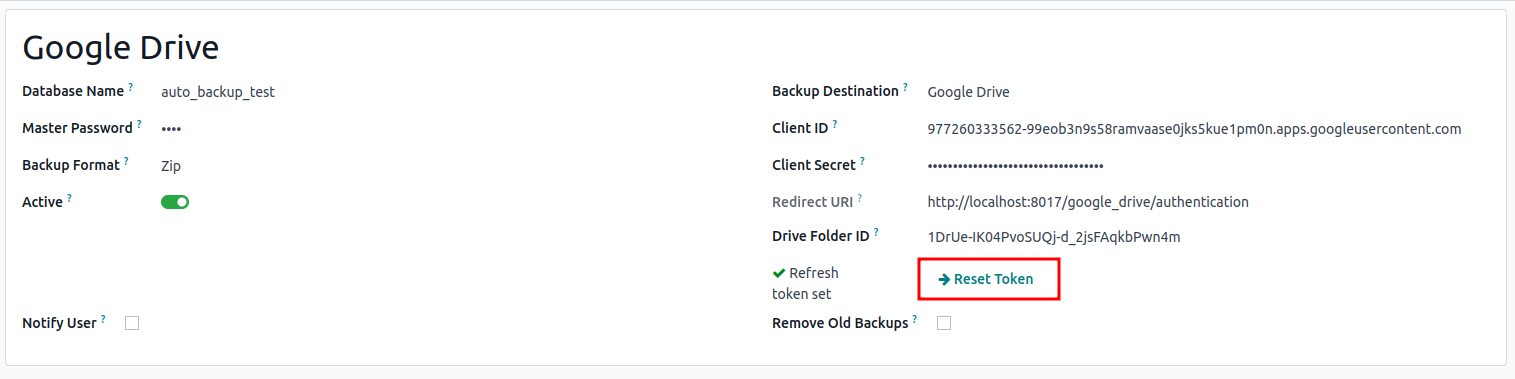Image resolution: width=1515 pixels, height=379 pixels.
Task: Click the green Refresh token set checkmark
Action: tap(778, 273)
